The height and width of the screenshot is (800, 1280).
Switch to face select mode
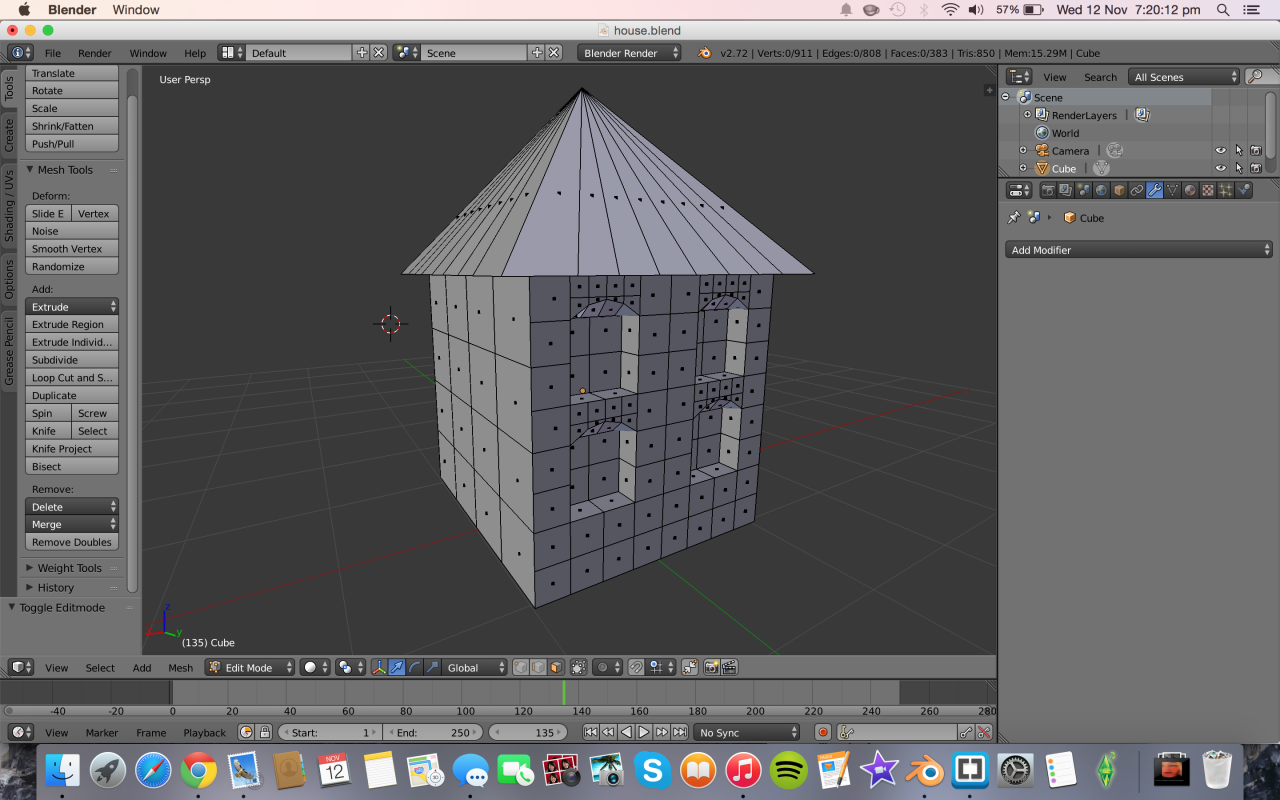(556, 667)
